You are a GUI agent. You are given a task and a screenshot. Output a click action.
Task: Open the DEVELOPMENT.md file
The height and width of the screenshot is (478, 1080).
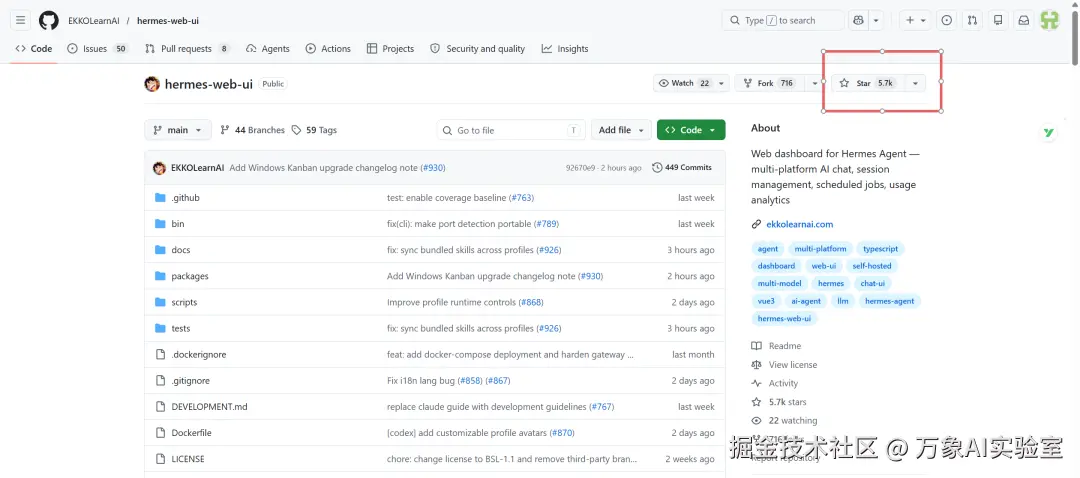tap(209, 407)
